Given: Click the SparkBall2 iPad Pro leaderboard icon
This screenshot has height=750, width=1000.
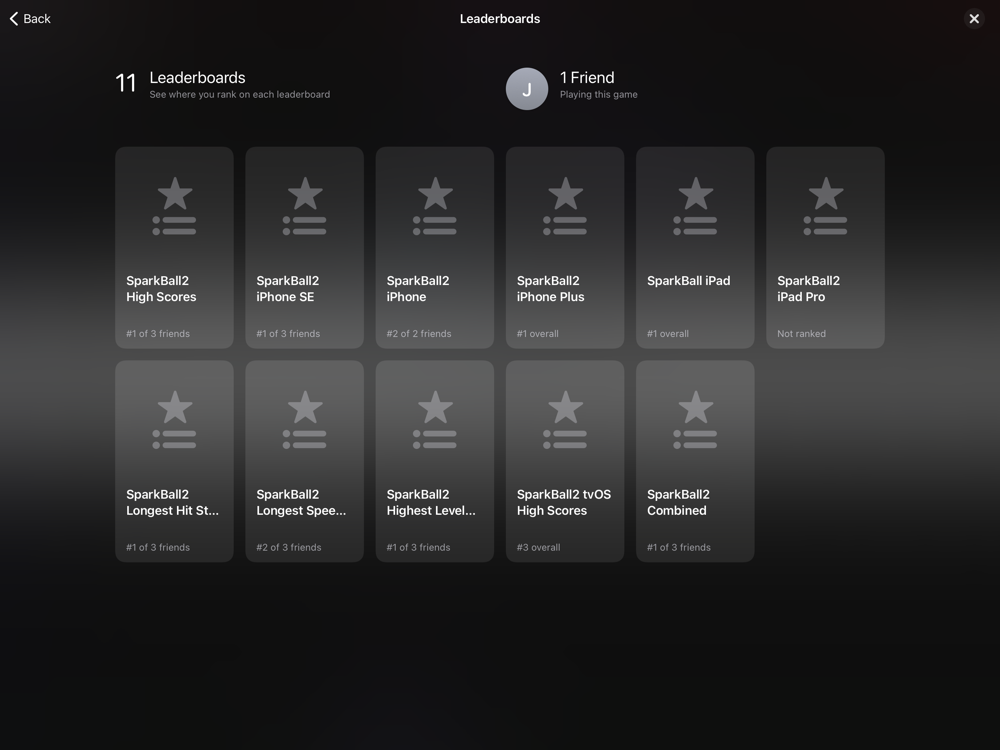Looking at the screenshot, I should point(825,206).
